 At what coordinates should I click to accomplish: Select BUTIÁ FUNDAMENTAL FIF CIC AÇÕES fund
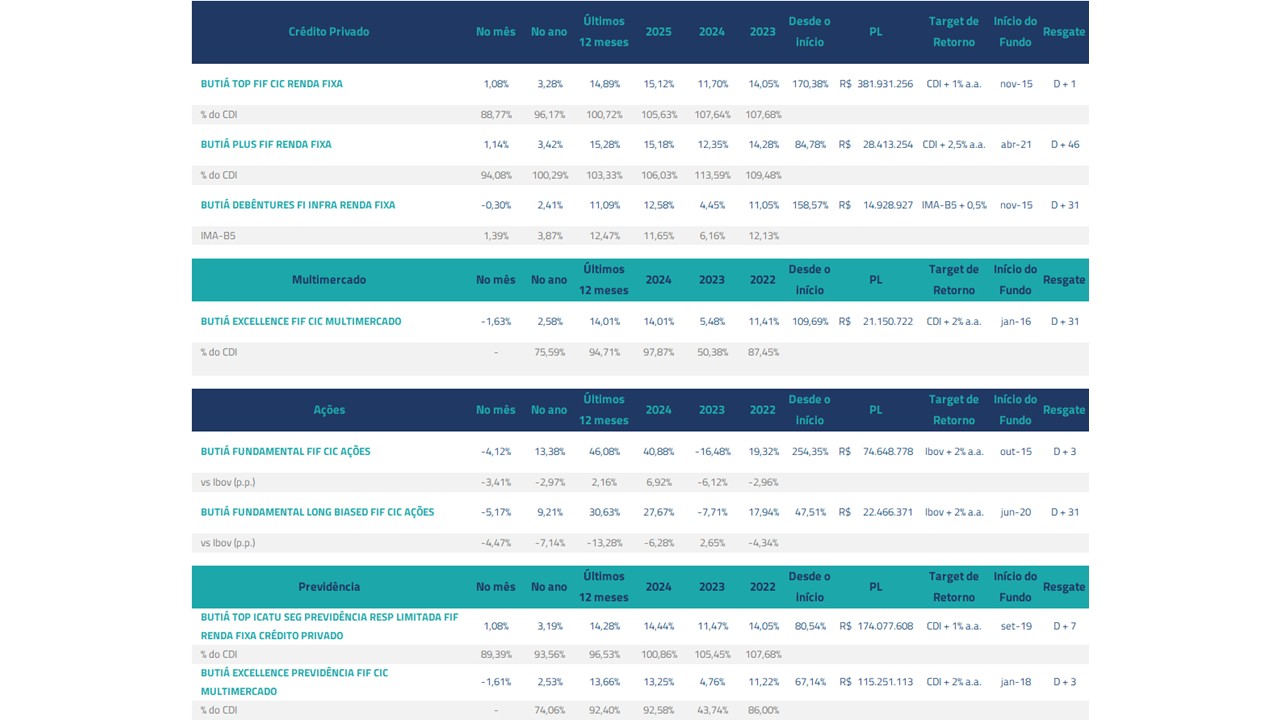coord(285,452)
